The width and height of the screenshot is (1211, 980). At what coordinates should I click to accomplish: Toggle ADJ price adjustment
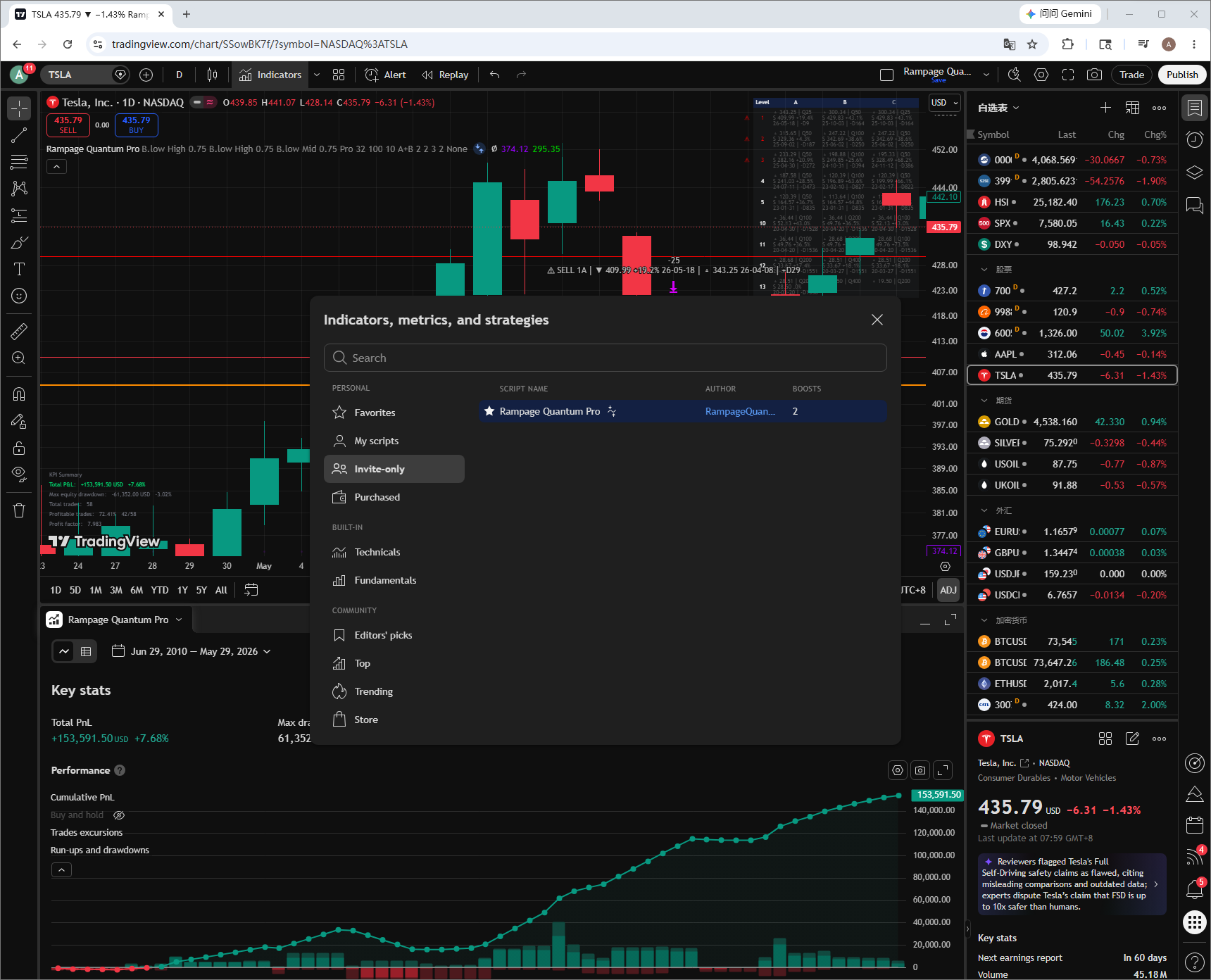pos(948,590)
